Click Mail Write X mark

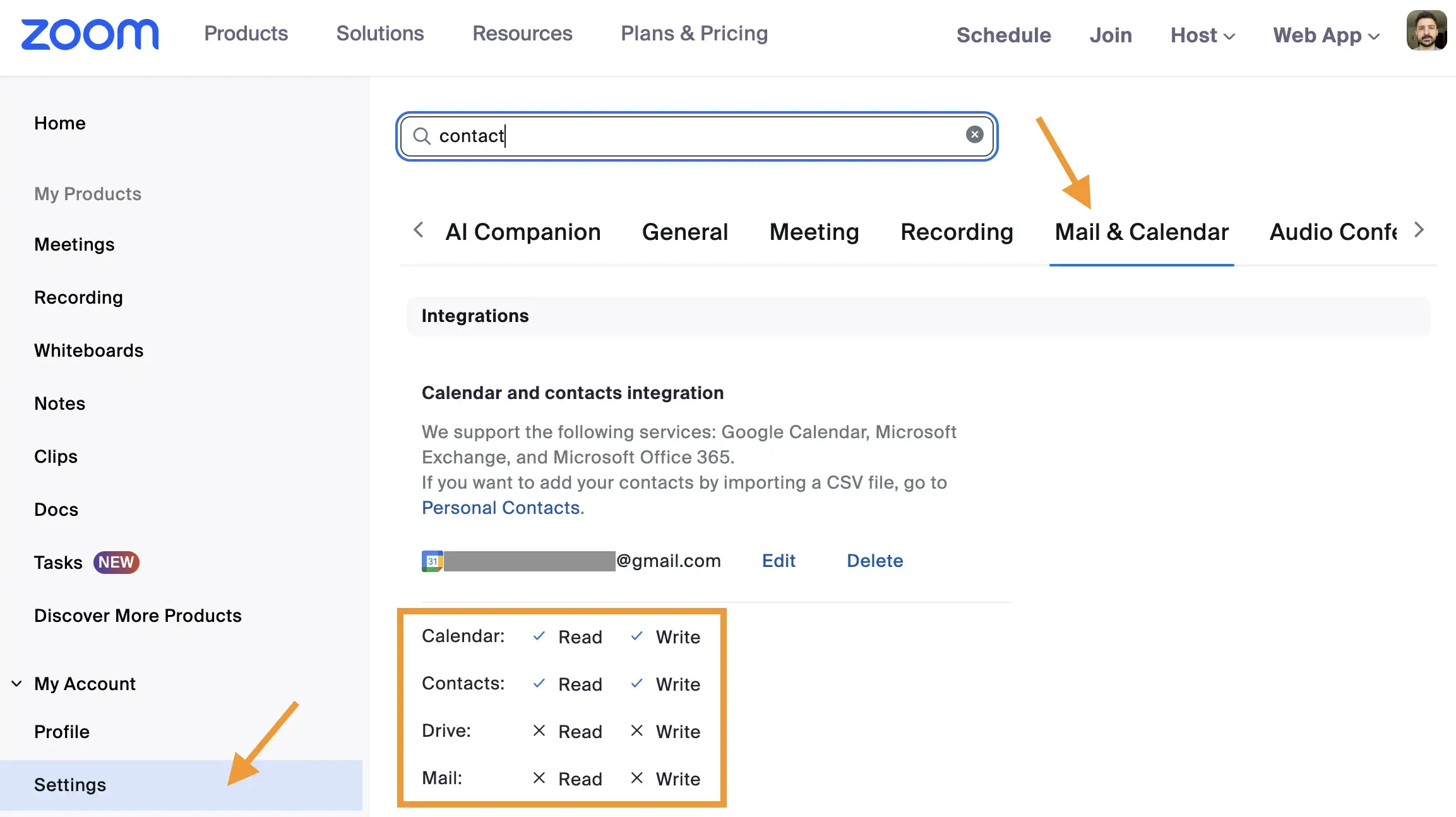pos(636,778)
